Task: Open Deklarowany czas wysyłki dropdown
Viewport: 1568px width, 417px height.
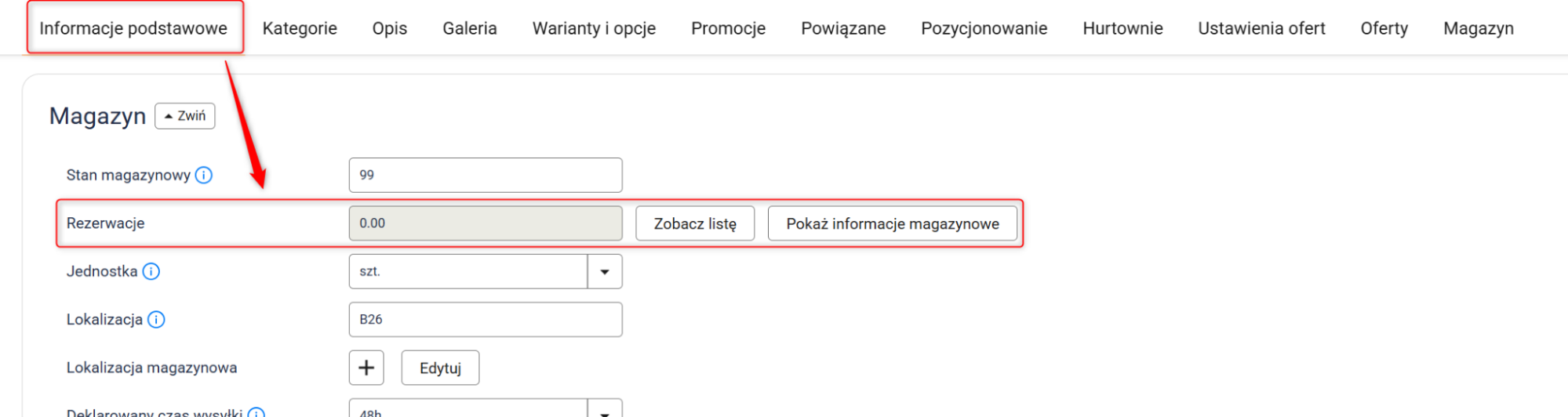Action: pos(605,411)
